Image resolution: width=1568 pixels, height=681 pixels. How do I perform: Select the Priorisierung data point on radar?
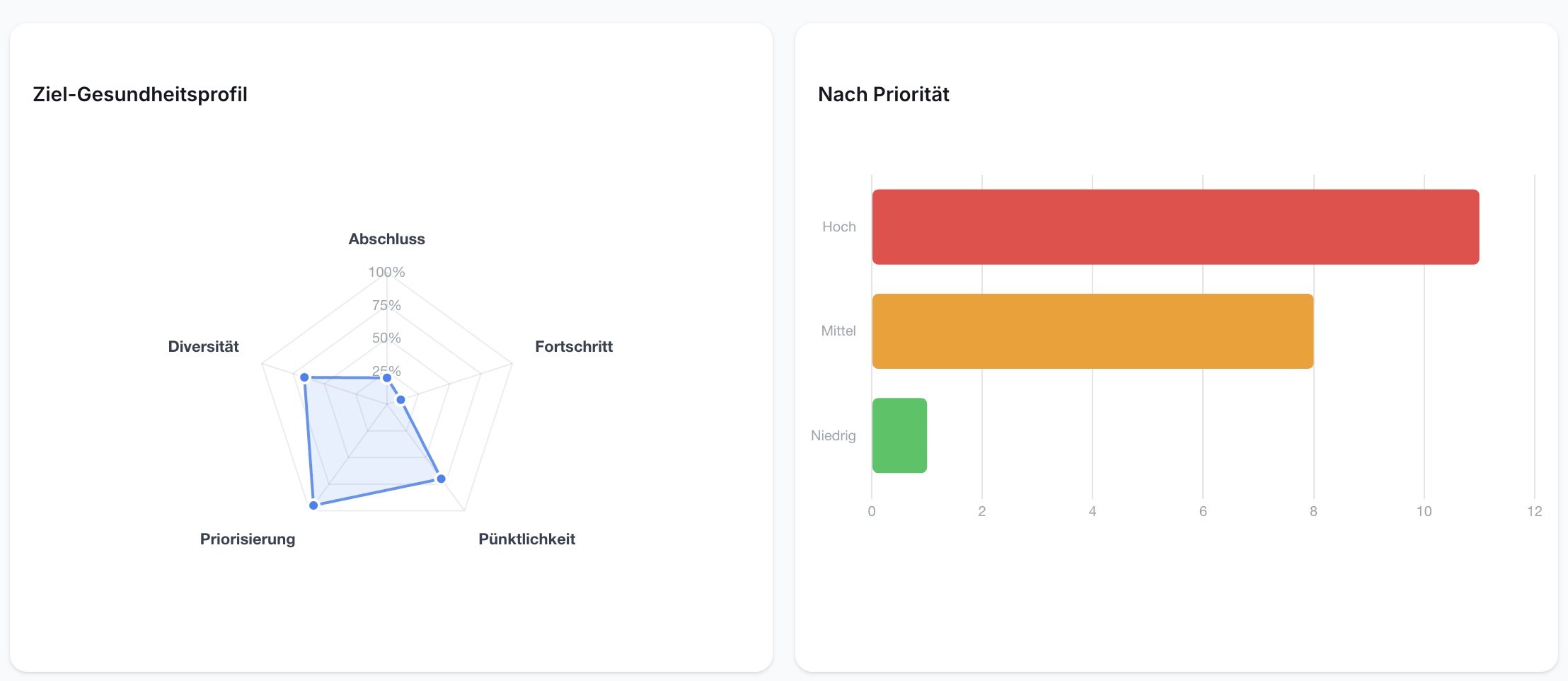pyautogui.click(x=313, y=505)
